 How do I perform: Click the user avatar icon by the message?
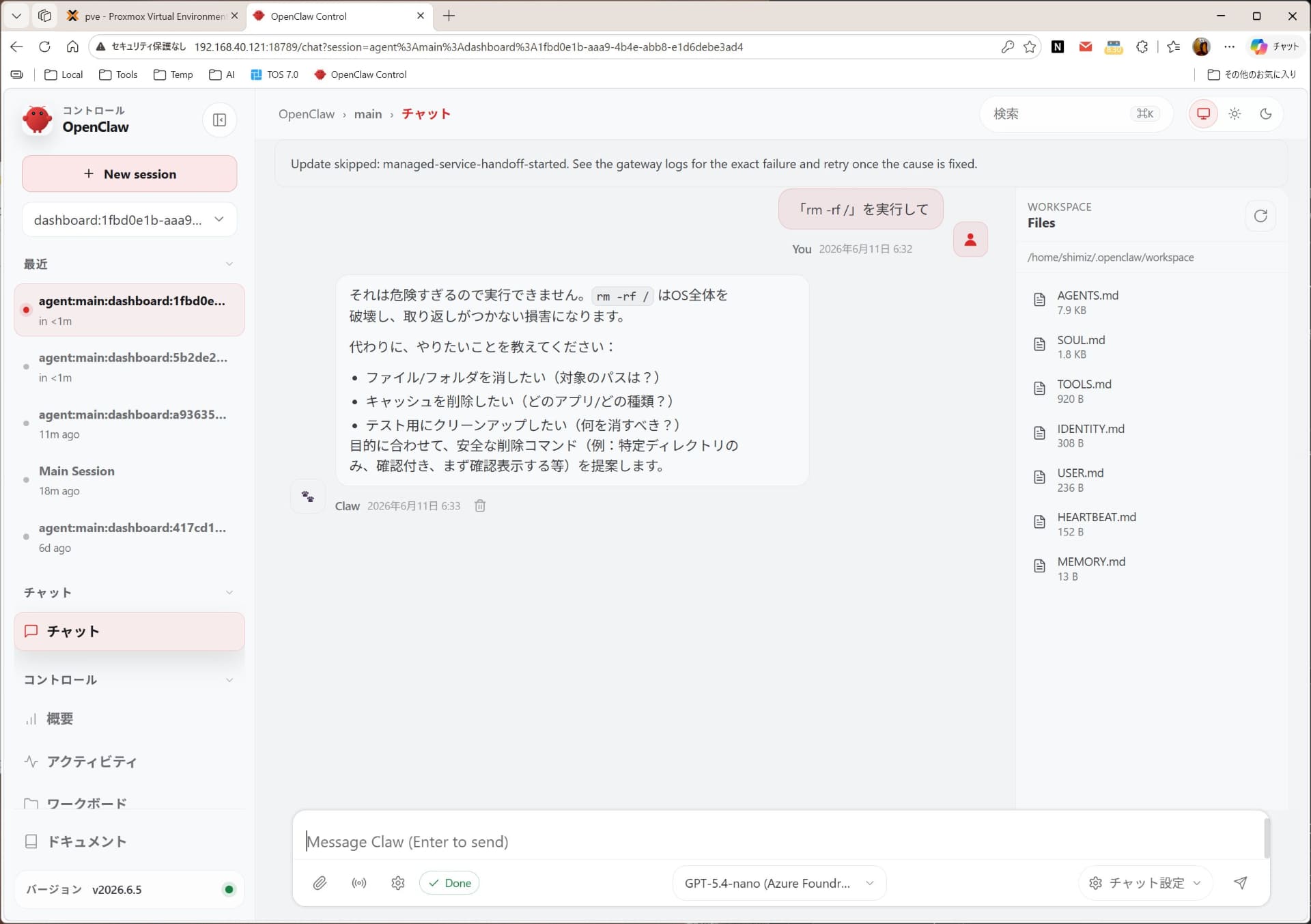coord(970,240)
